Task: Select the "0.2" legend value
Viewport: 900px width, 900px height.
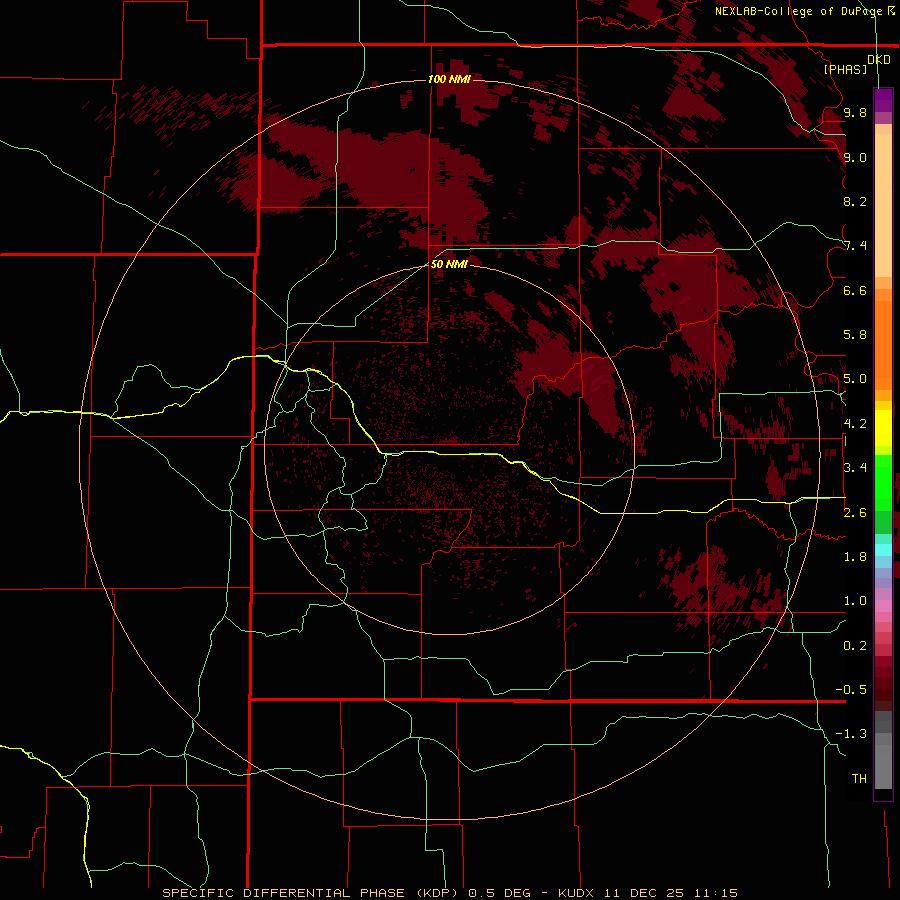Action: [855, 646]
